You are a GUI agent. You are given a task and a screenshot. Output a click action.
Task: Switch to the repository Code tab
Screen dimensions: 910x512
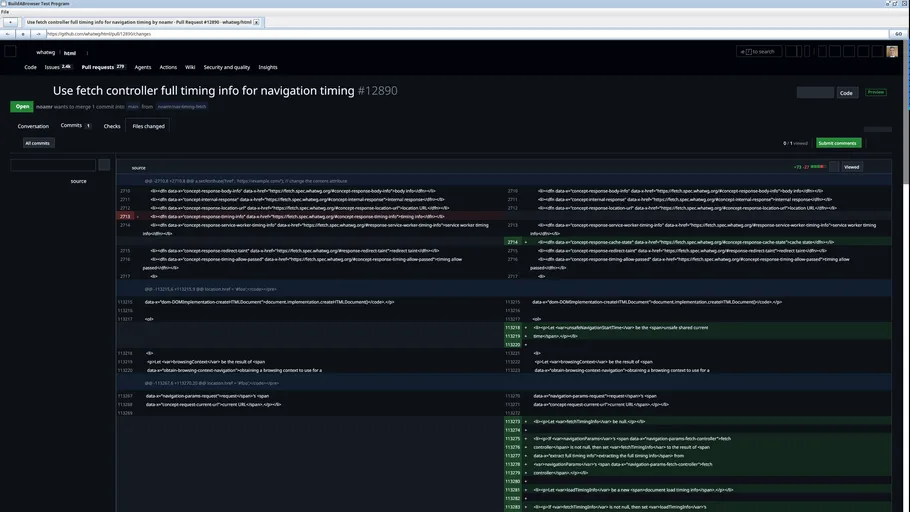click(30, 67)
